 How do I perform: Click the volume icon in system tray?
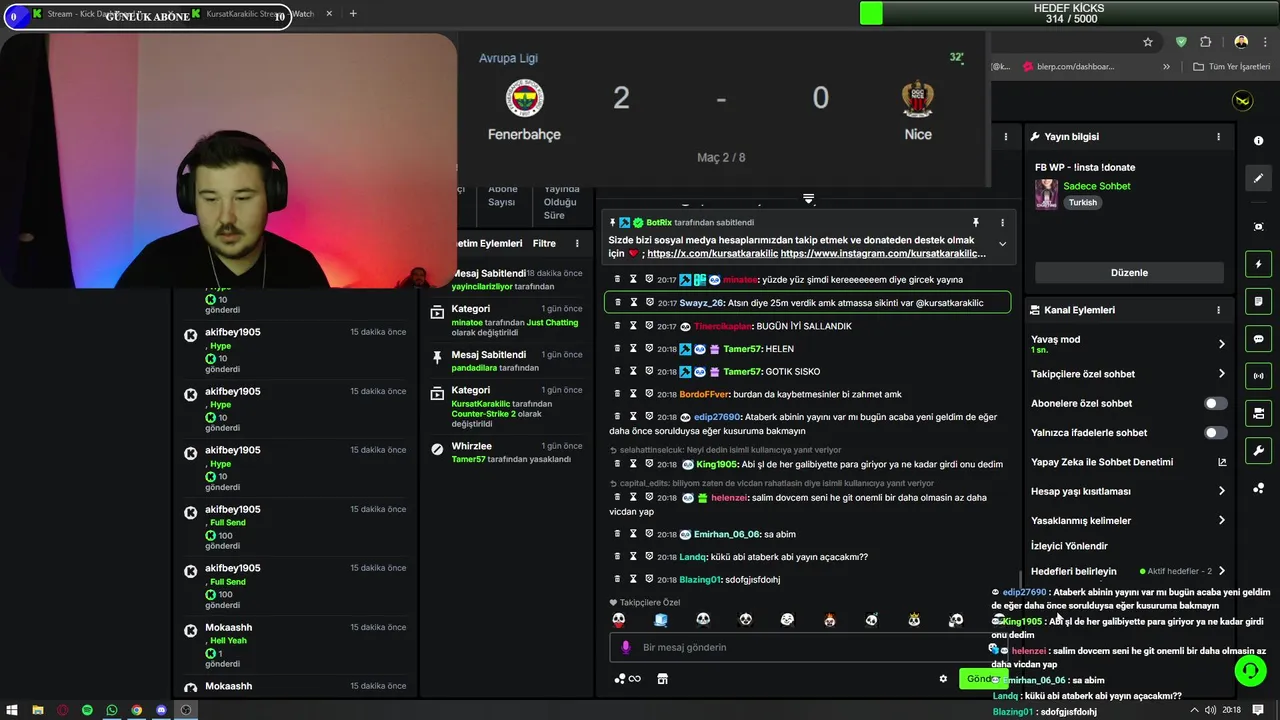pyautogui.click(x=1210, y=710)
